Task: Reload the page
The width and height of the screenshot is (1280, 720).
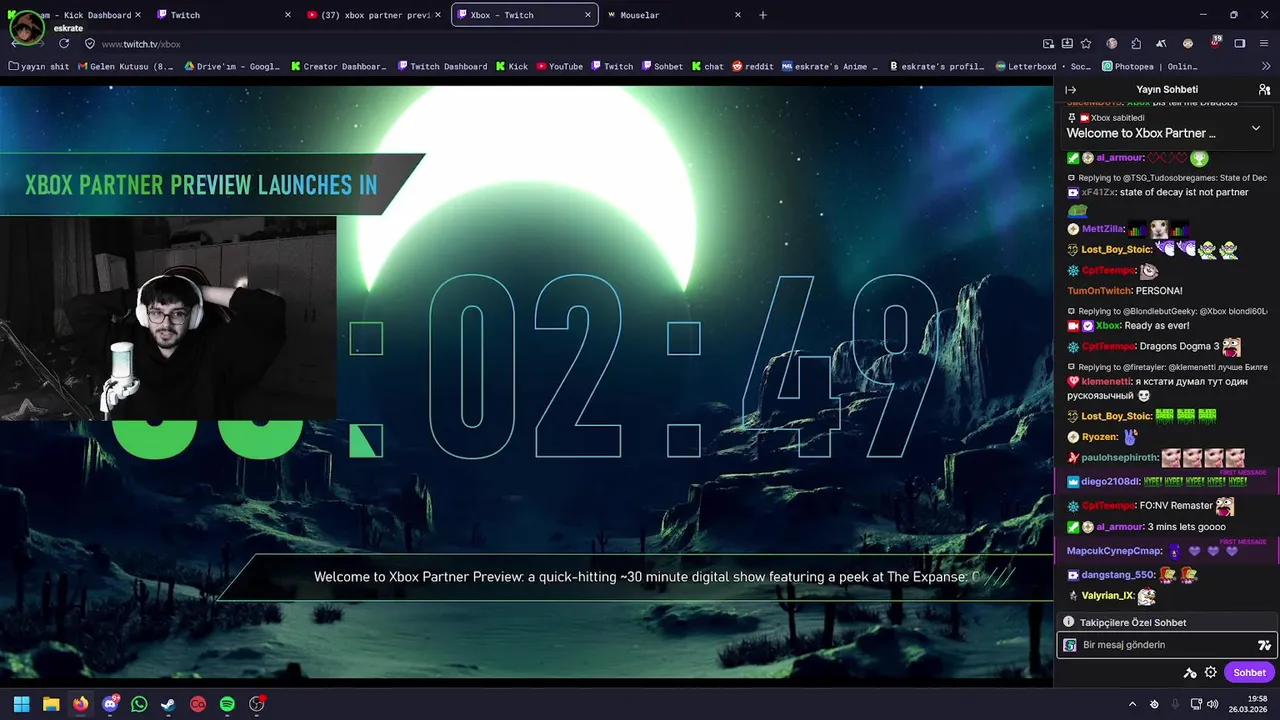Action: tap(64, 44)
